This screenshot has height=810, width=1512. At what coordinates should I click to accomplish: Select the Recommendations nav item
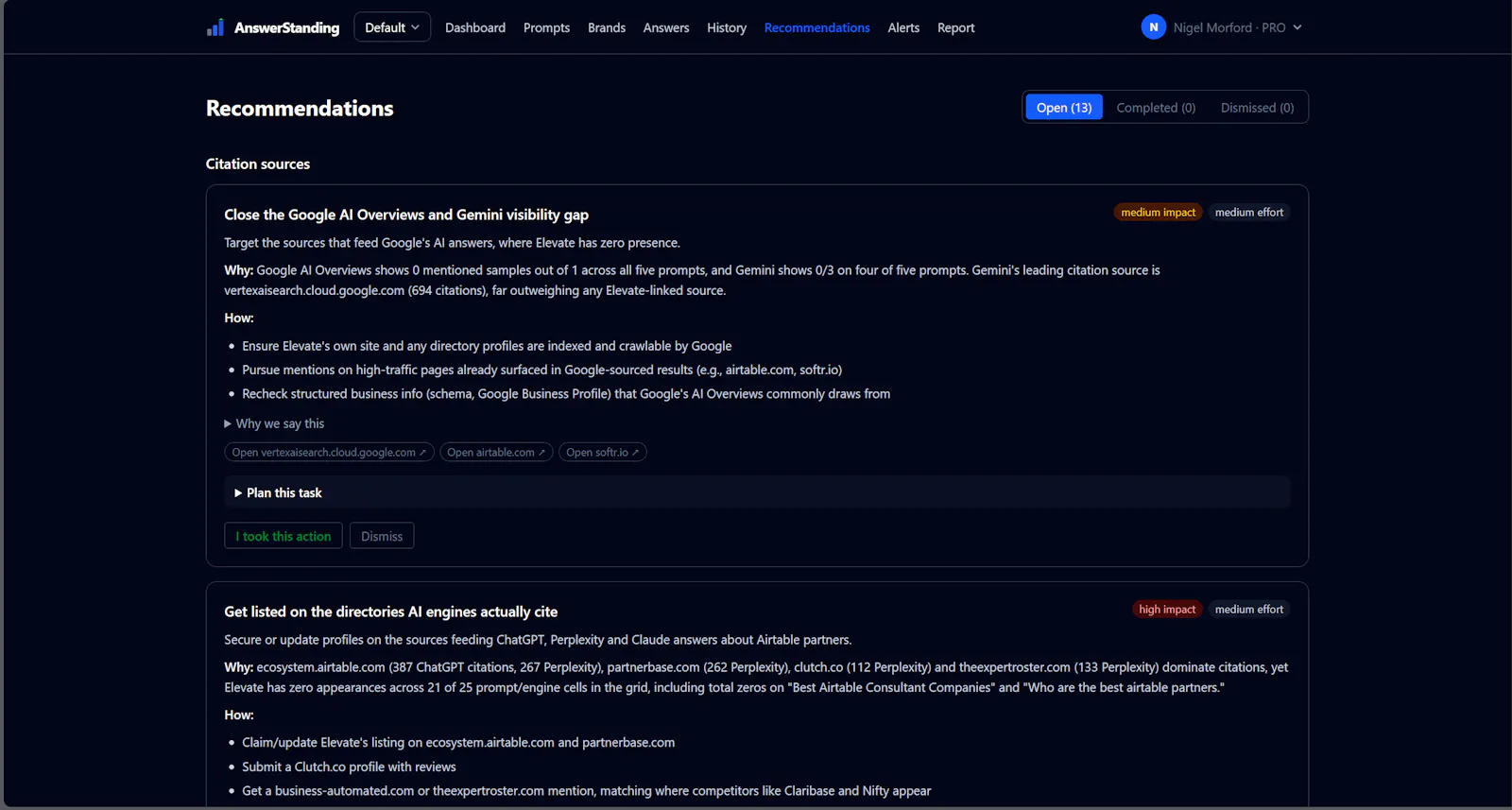point(817,27)
